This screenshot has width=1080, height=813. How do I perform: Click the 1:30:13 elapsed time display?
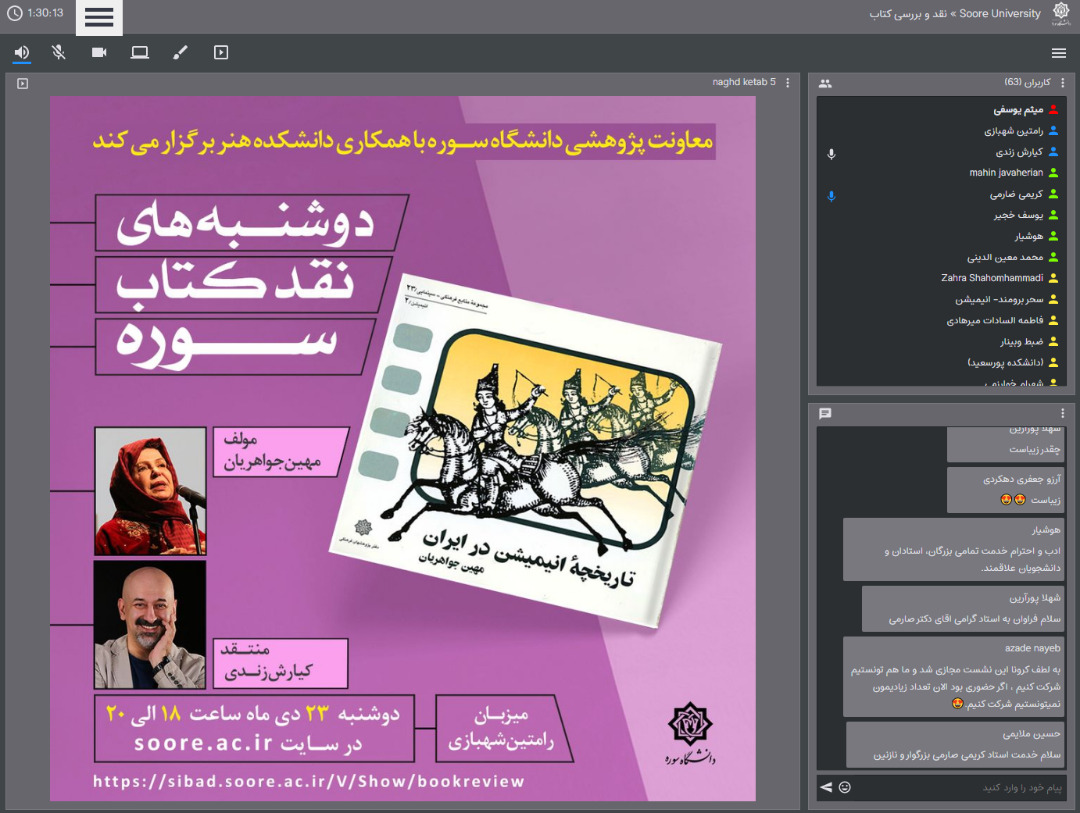(x=45, y=13)
